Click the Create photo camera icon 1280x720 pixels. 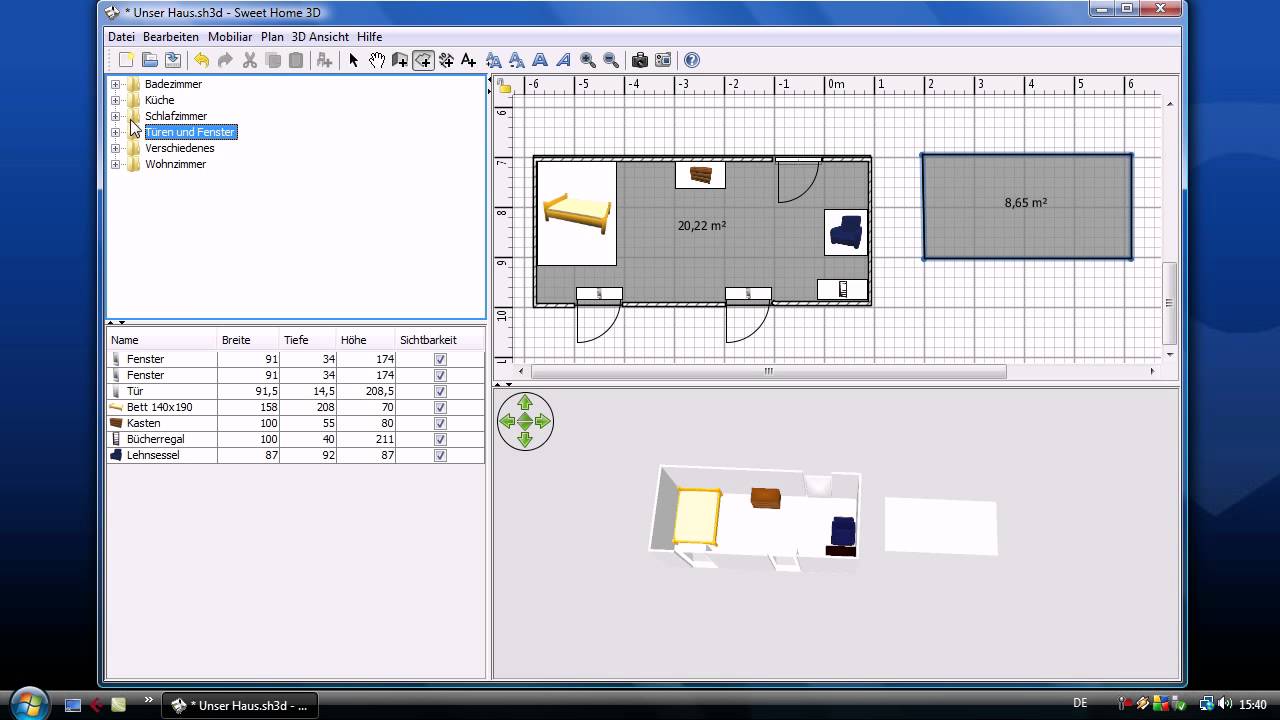(640, 60)
